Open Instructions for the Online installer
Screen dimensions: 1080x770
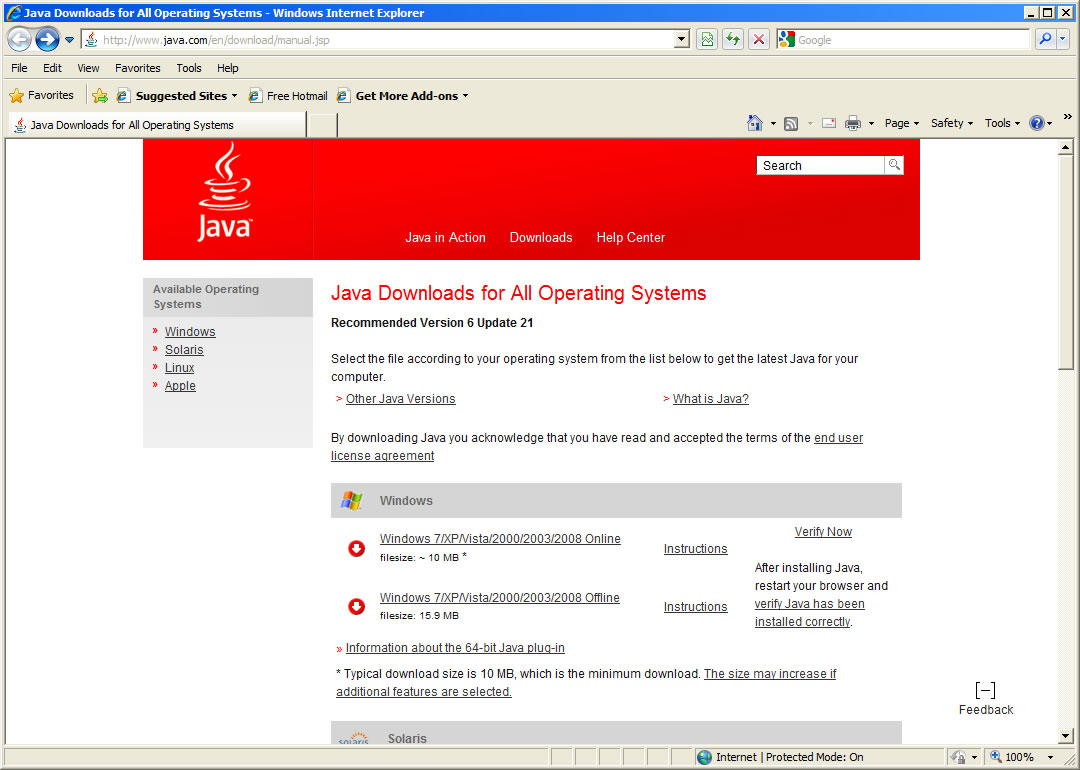coord(696,549)
